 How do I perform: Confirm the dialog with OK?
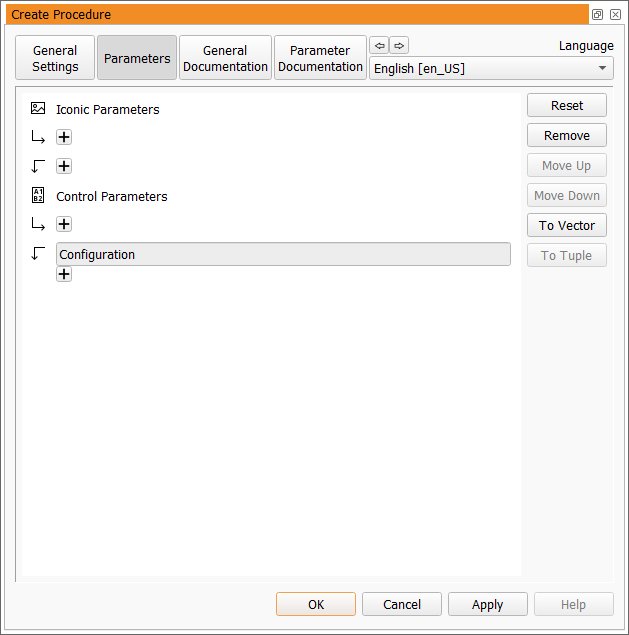pos(316,604)
